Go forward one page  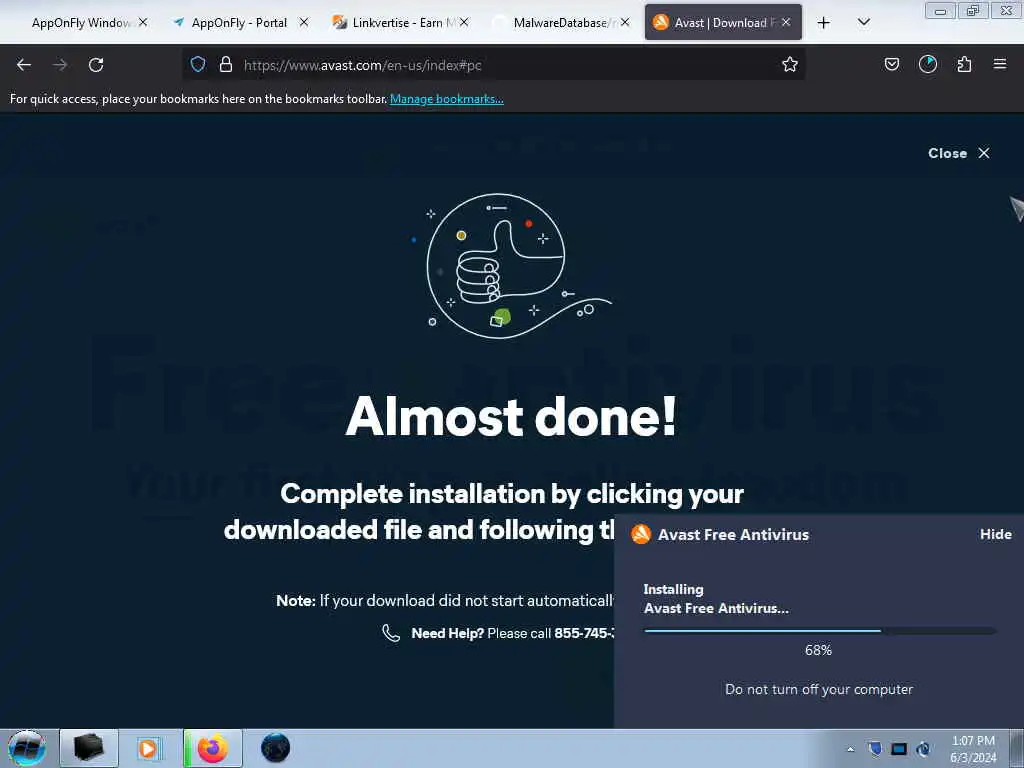click(x=60, y=65)
